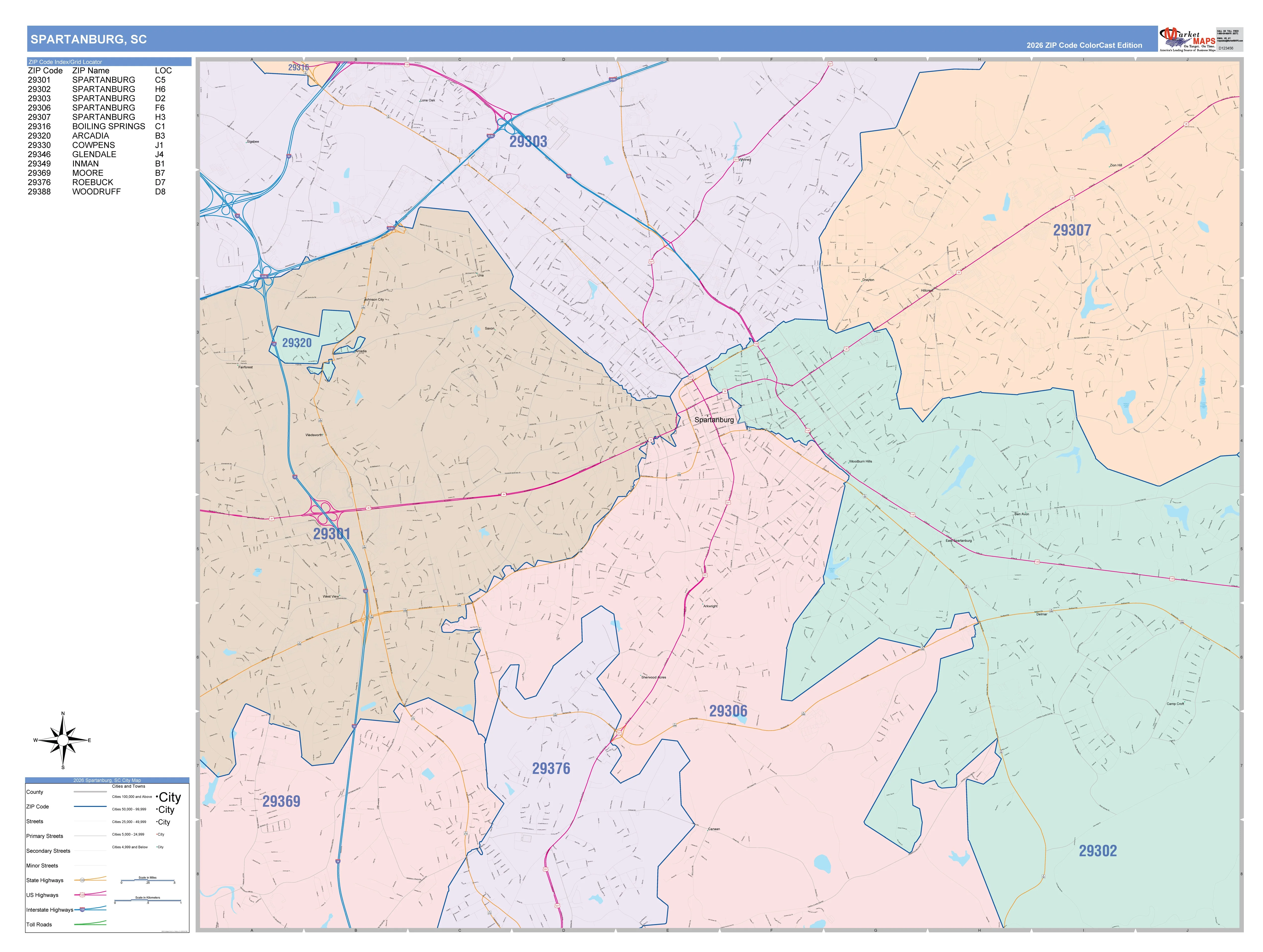Click the 29376 ZIP region label

(551, 769)
